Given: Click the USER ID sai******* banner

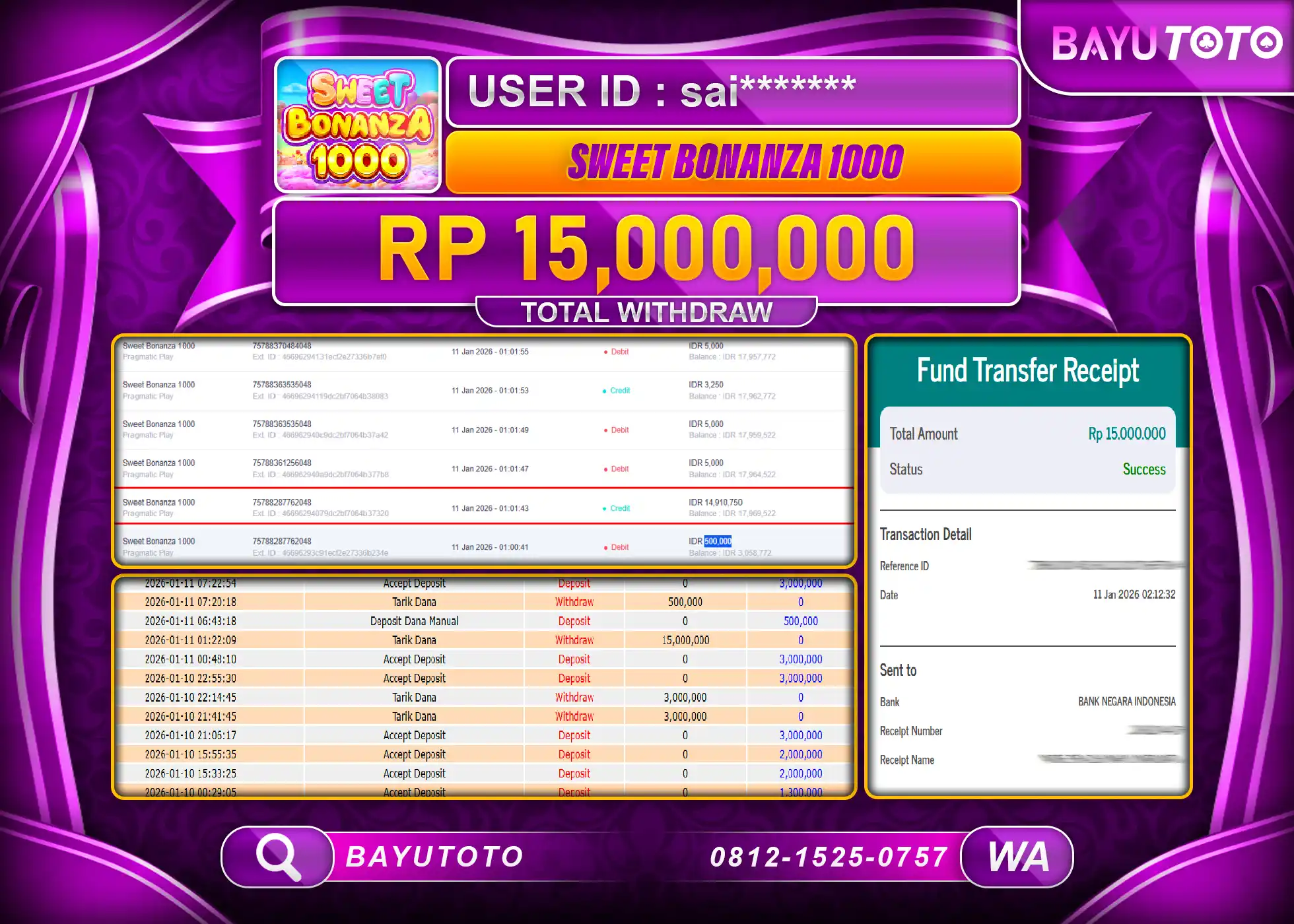Looking at the screenshot, I should coord(732,92).
